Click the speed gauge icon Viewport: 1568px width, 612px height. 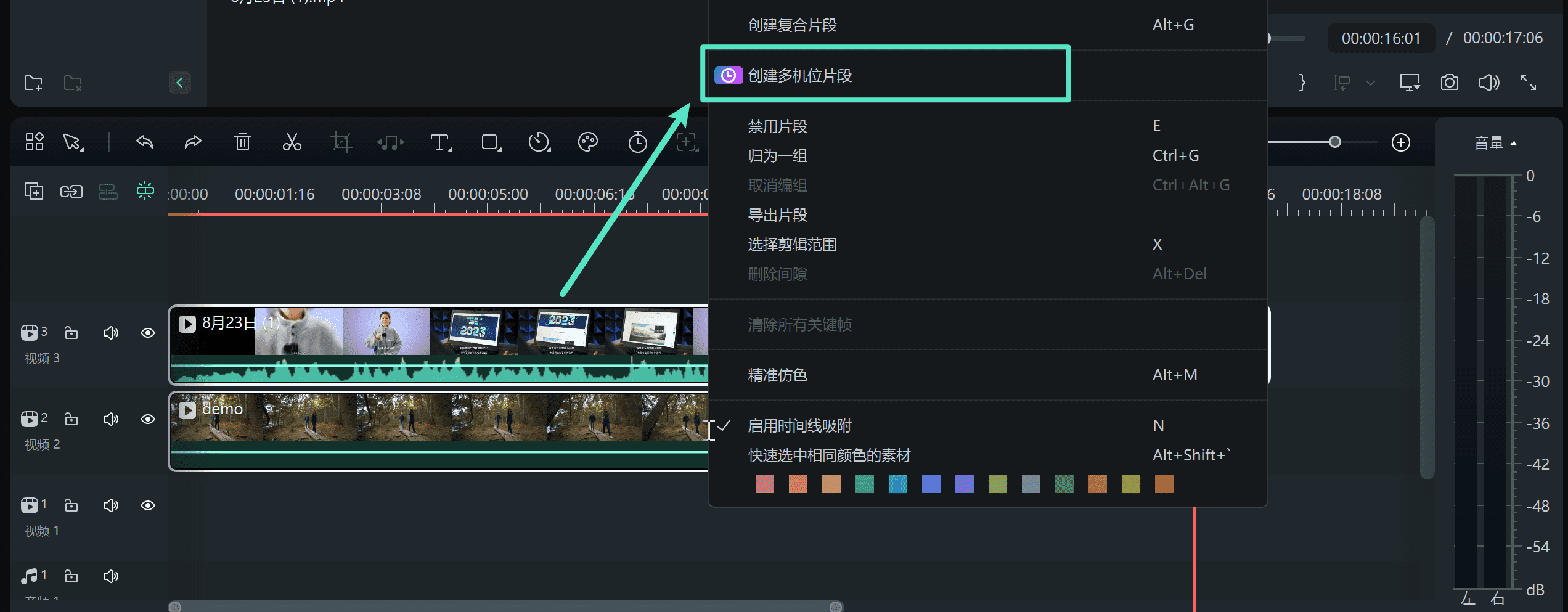pos(539,142)
